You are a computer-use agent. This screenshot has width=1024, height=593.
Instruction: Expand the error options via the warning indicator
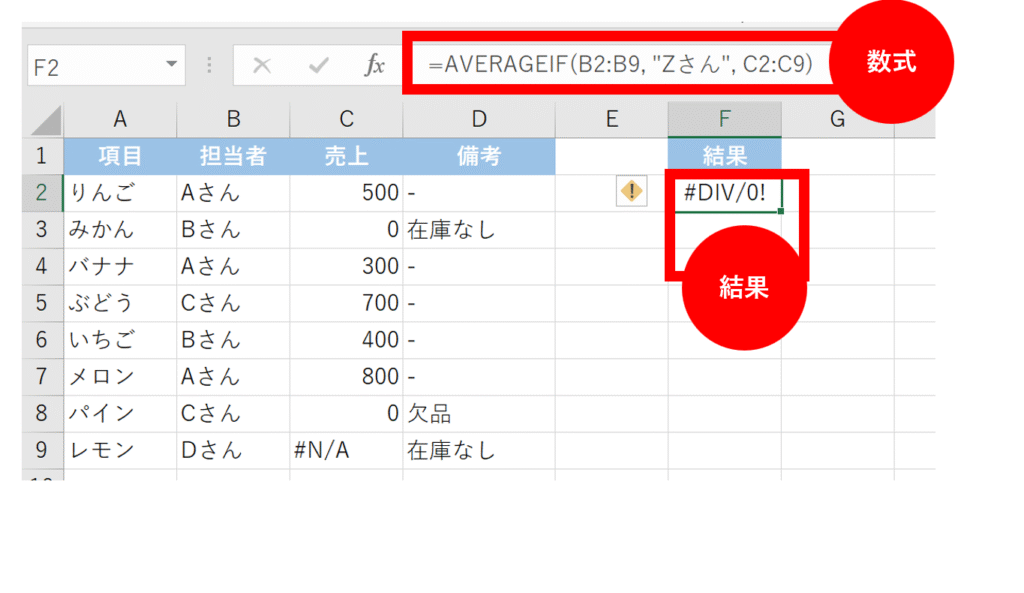tap(631, 190)
